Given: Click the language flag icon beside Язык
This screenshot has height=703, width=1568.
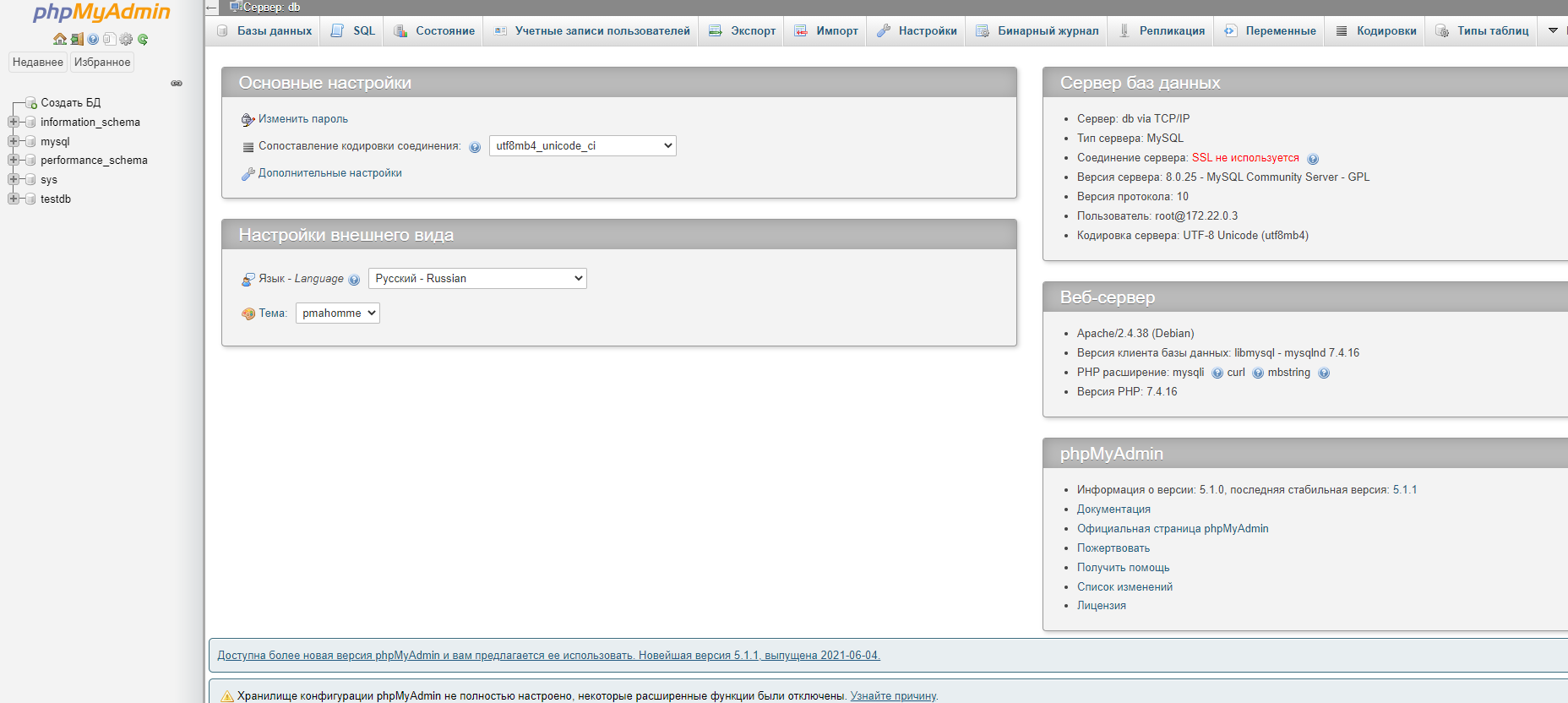Looking at the screenshot, I should (x=248, y=279).
